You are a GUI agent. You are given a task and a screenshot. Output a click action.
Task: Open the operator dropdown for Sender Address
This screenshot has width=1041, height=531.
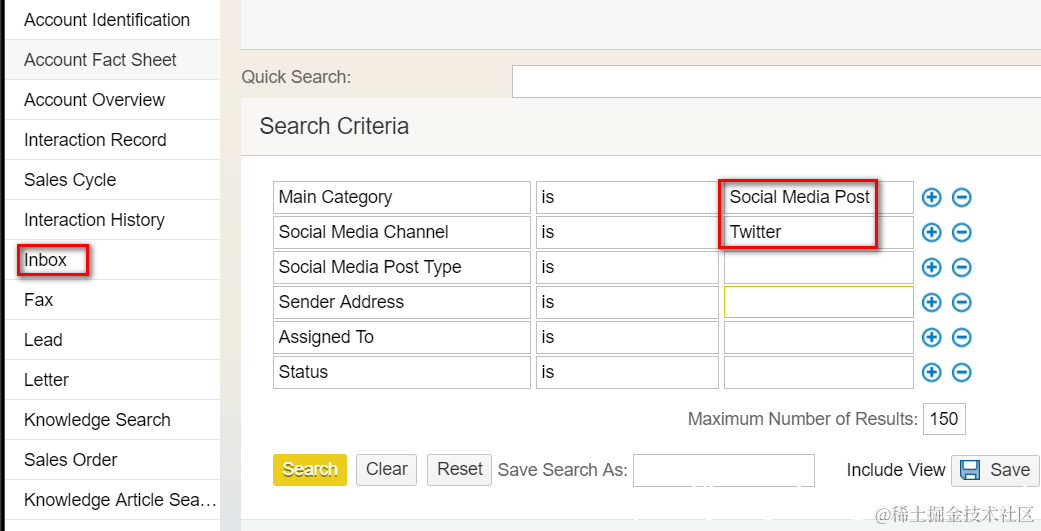click(x=627, y=302)
